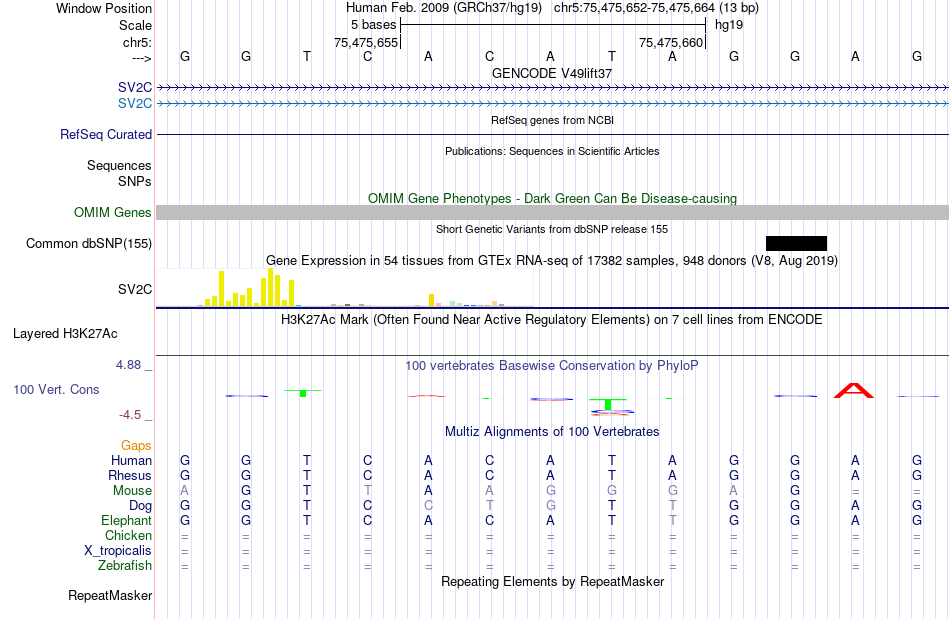Click the Chicken alignment row label

128,535
